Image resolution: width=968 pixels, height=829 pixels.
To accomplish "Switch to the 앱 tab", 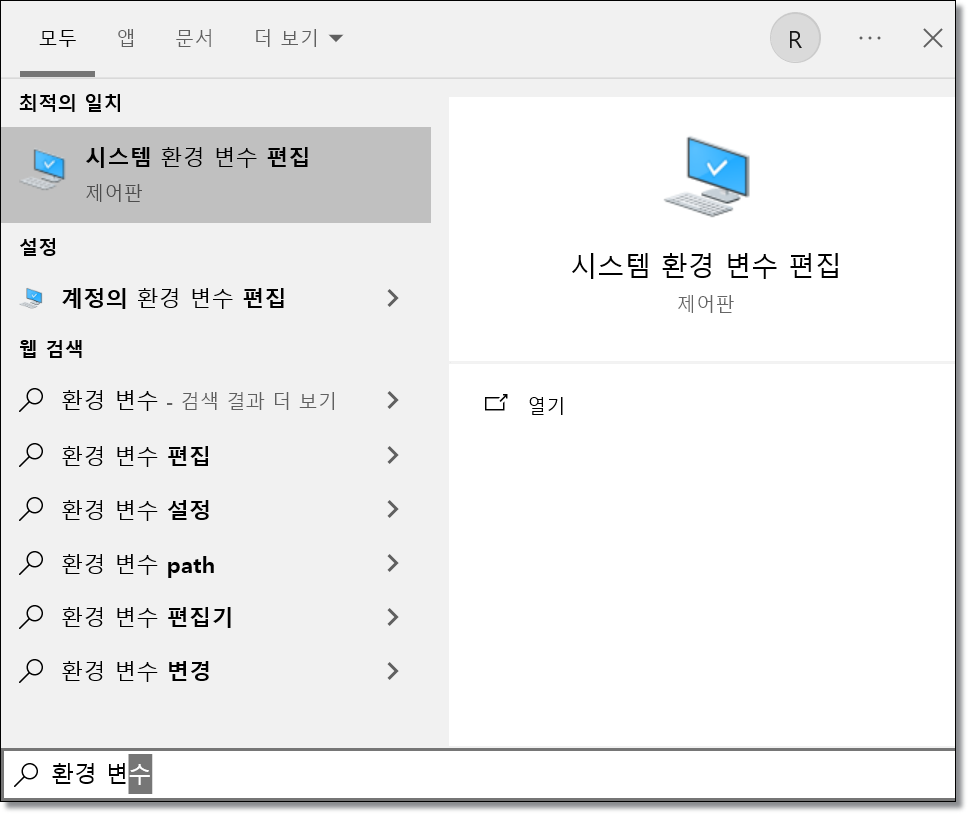I will coord(126,38).
